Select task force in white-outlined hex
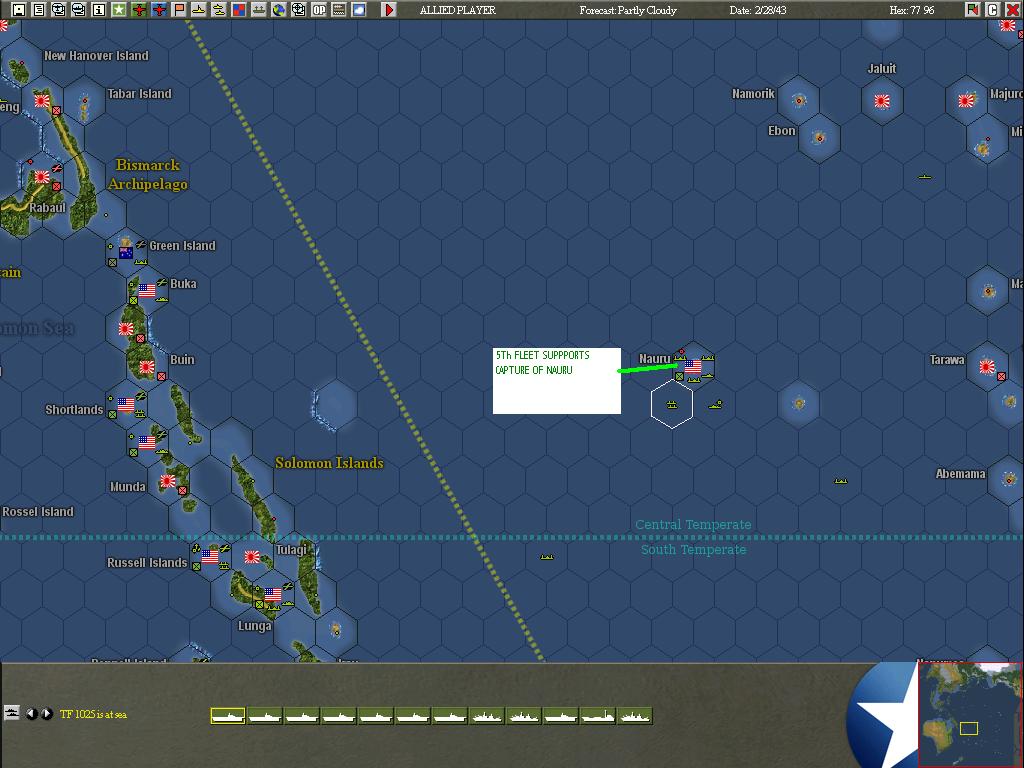1024x768 pixels. [x=672, y=406]
